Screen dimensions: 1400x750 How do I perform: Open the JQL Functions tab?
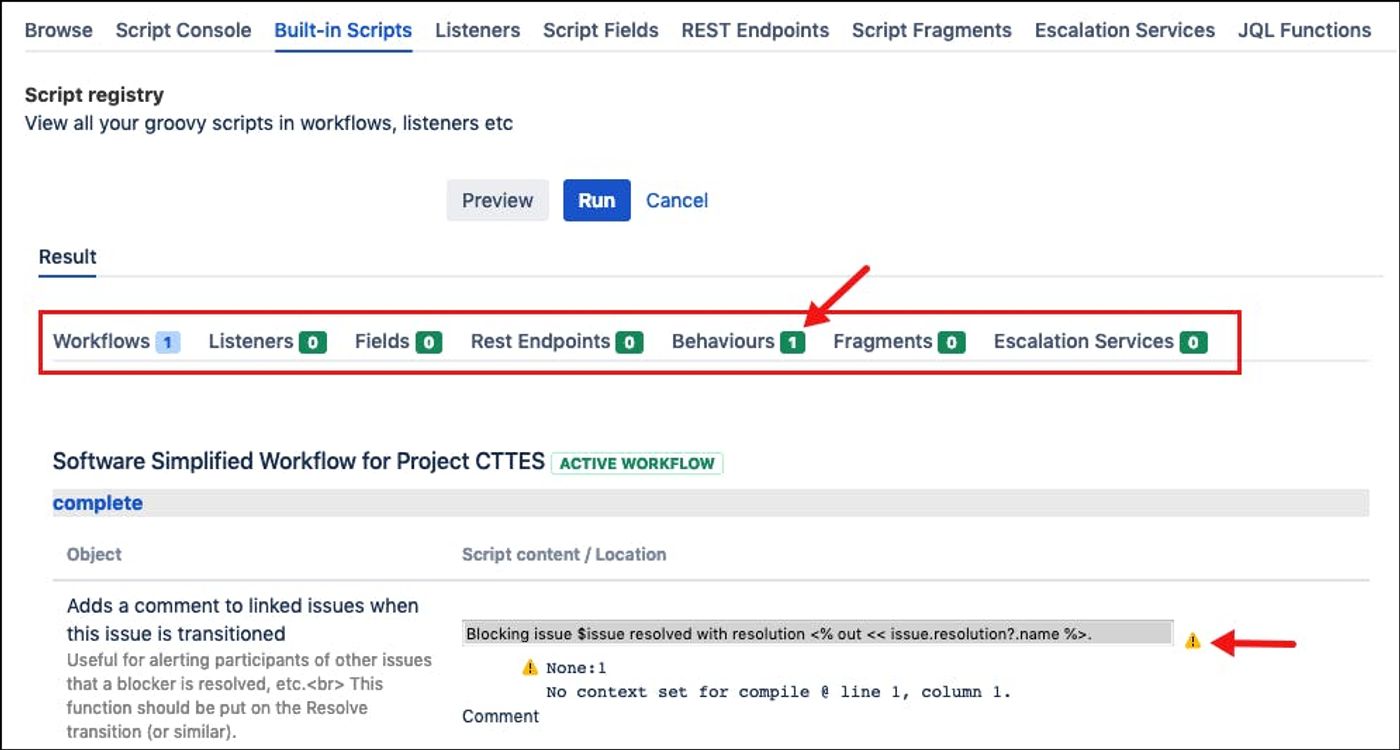(1305, 30)
